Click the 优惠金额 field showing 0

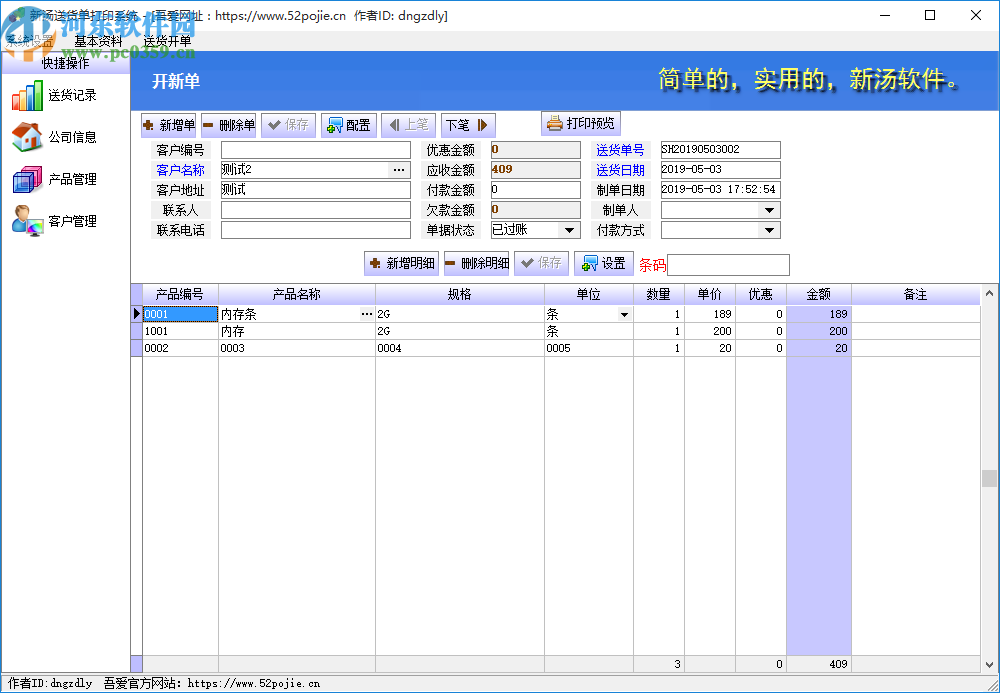click(536, 150)
